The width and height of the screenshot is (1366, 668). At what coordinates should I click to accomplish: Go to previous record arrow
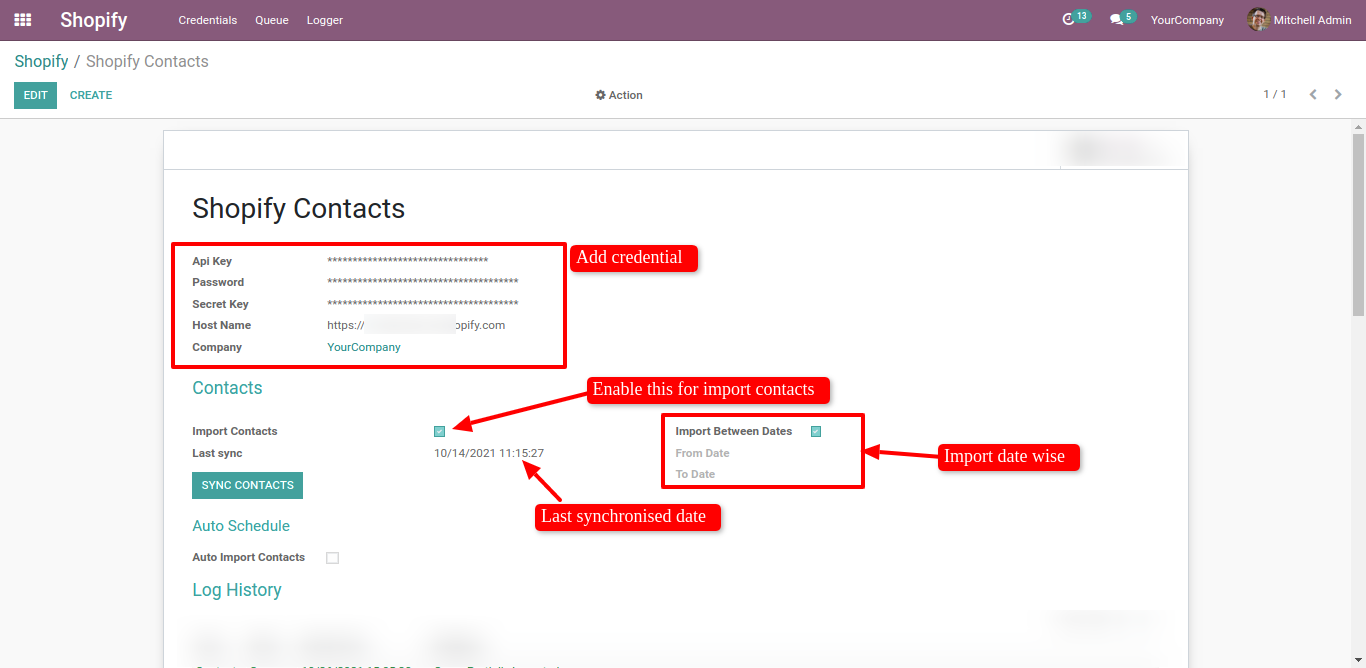click(1313, 95)
